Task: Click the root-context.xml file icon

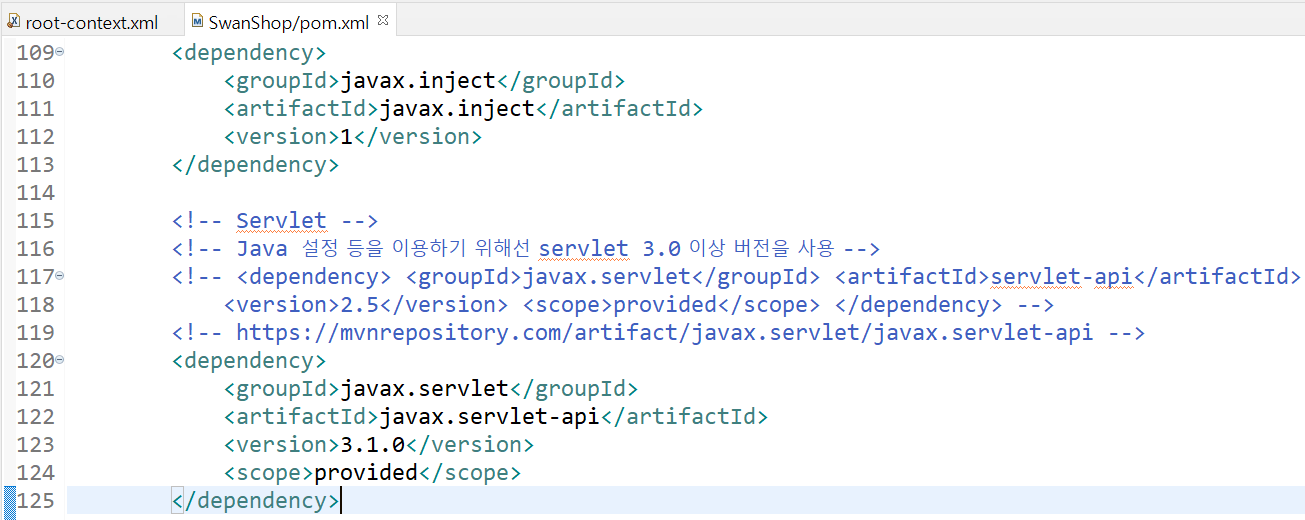Action: coord(14,20)
